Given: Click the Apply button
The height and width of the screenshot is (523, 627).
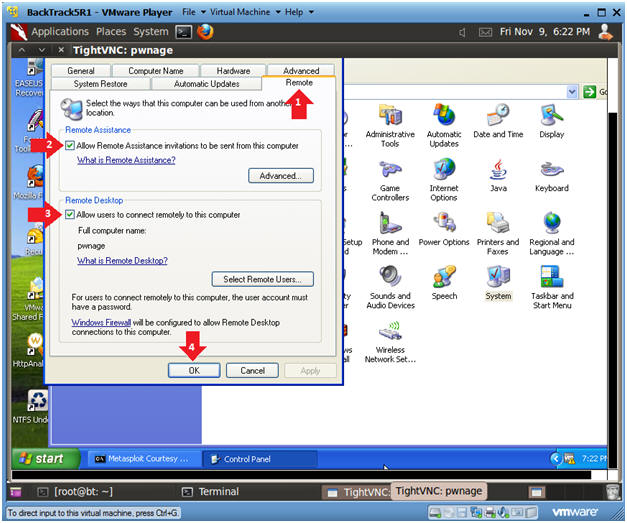Looking at the screenshot, I should (x=310, y=370).
